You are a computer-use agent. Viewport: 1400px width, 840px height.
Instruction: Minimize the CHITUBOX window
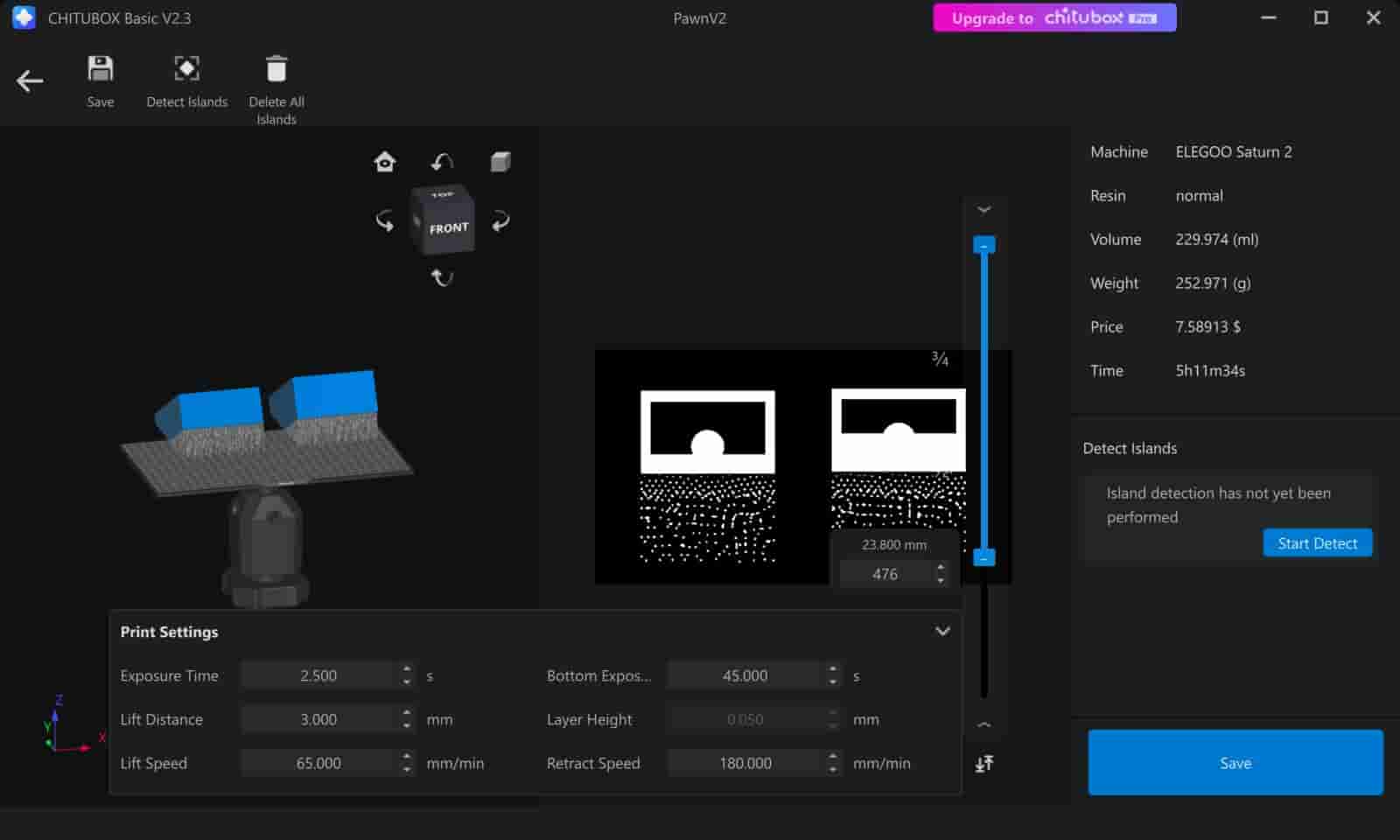coord(1268,17)
